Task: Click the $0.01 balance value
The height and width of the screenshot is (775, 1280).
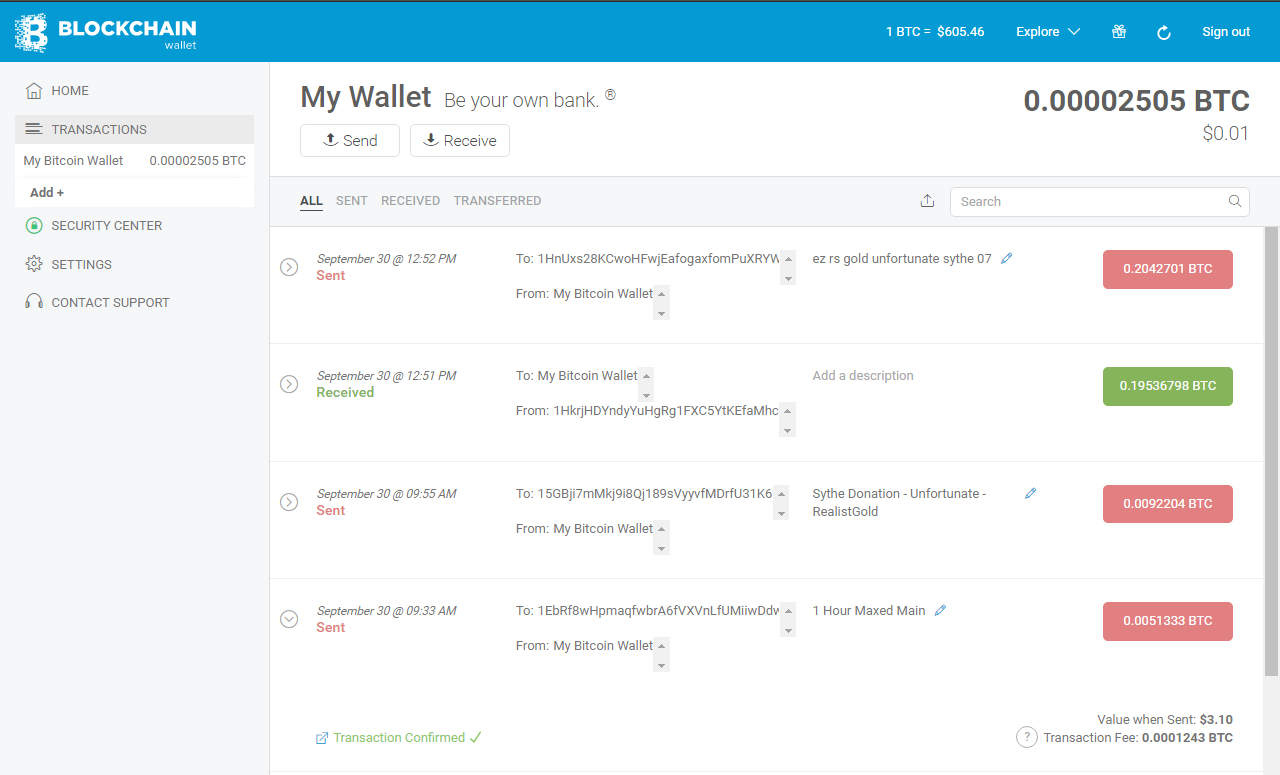Action: pyautogui.click(x=1226, y=133)
